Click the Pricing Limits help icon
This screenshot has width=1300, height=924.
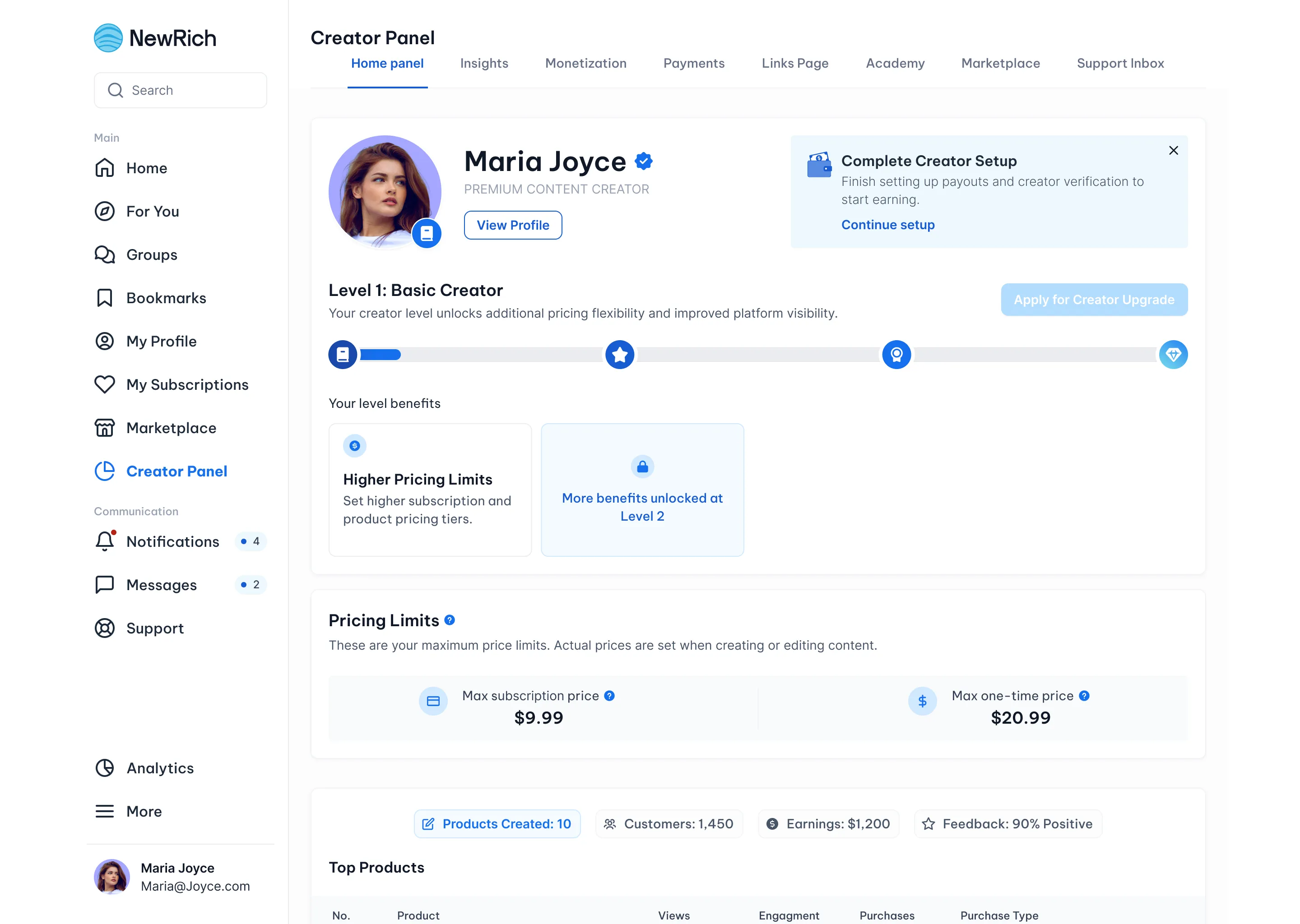(x=450, y=620)
